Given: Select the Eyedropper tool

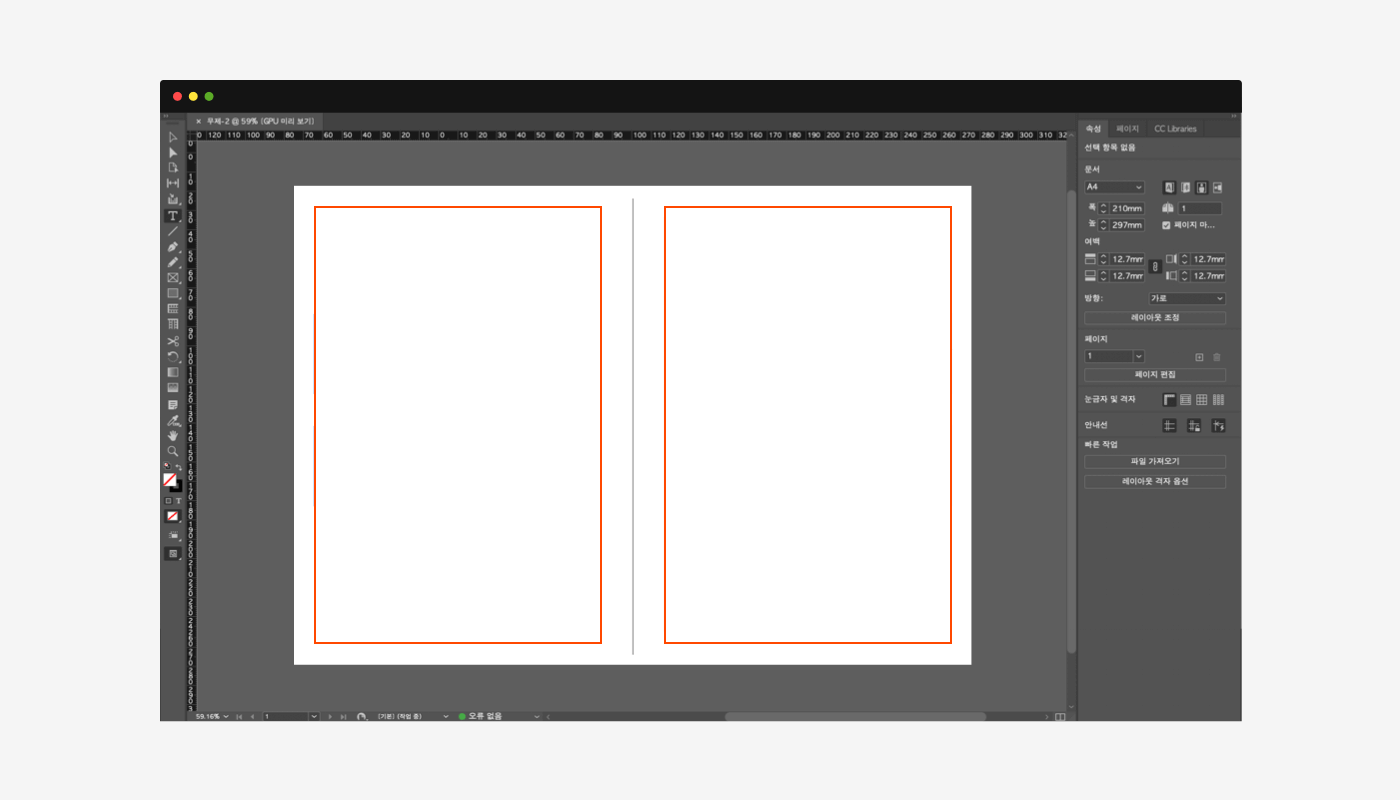Looking at the screenshot, I should click(173, 420).
